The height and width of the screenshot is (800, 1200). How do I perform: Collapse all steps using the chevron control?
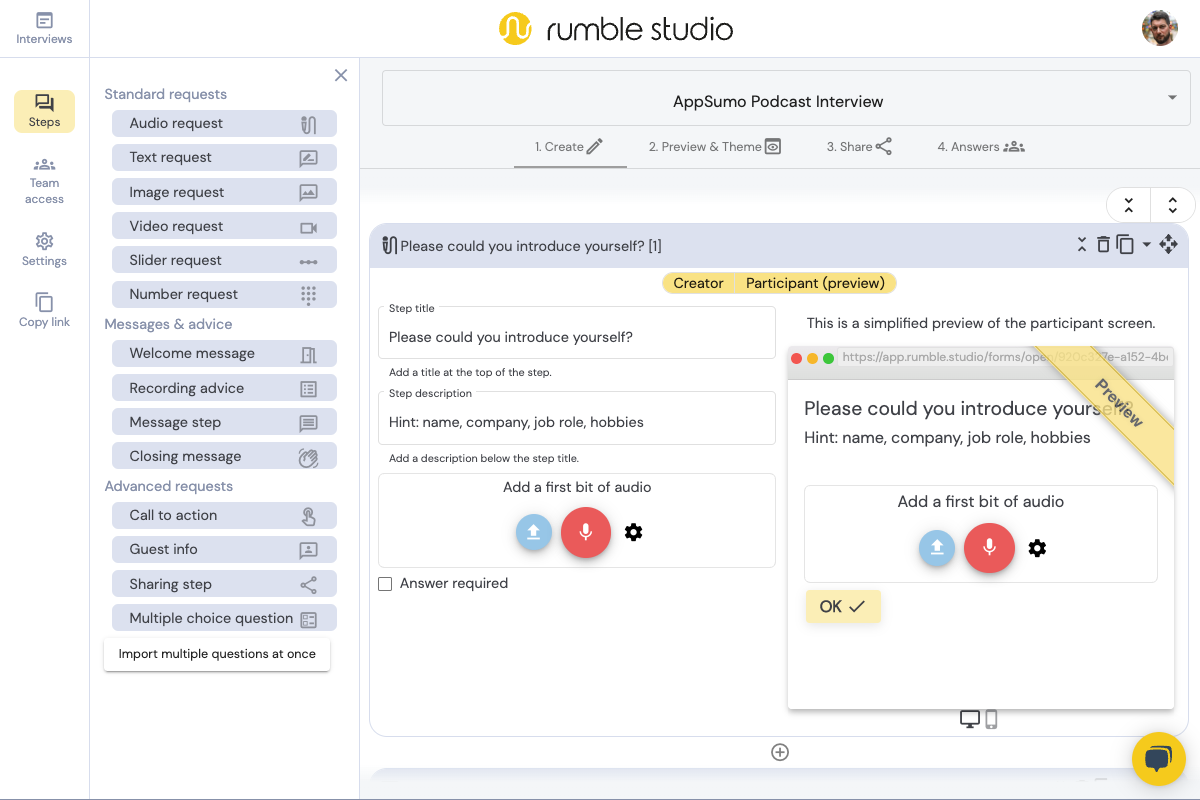pyautogui.click(x=1128, y=204)
